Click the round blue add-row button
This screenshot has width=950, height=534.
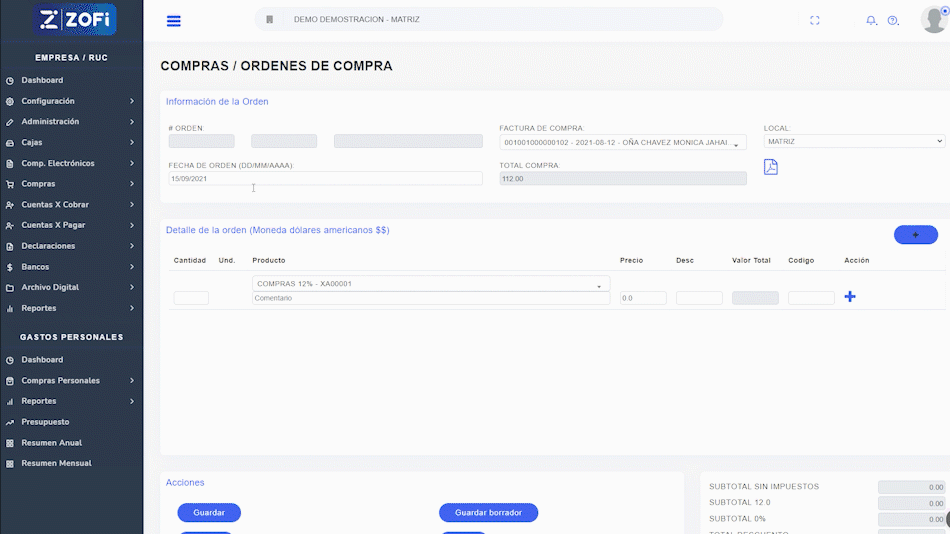pyautogui.click(x=915, y=235)
